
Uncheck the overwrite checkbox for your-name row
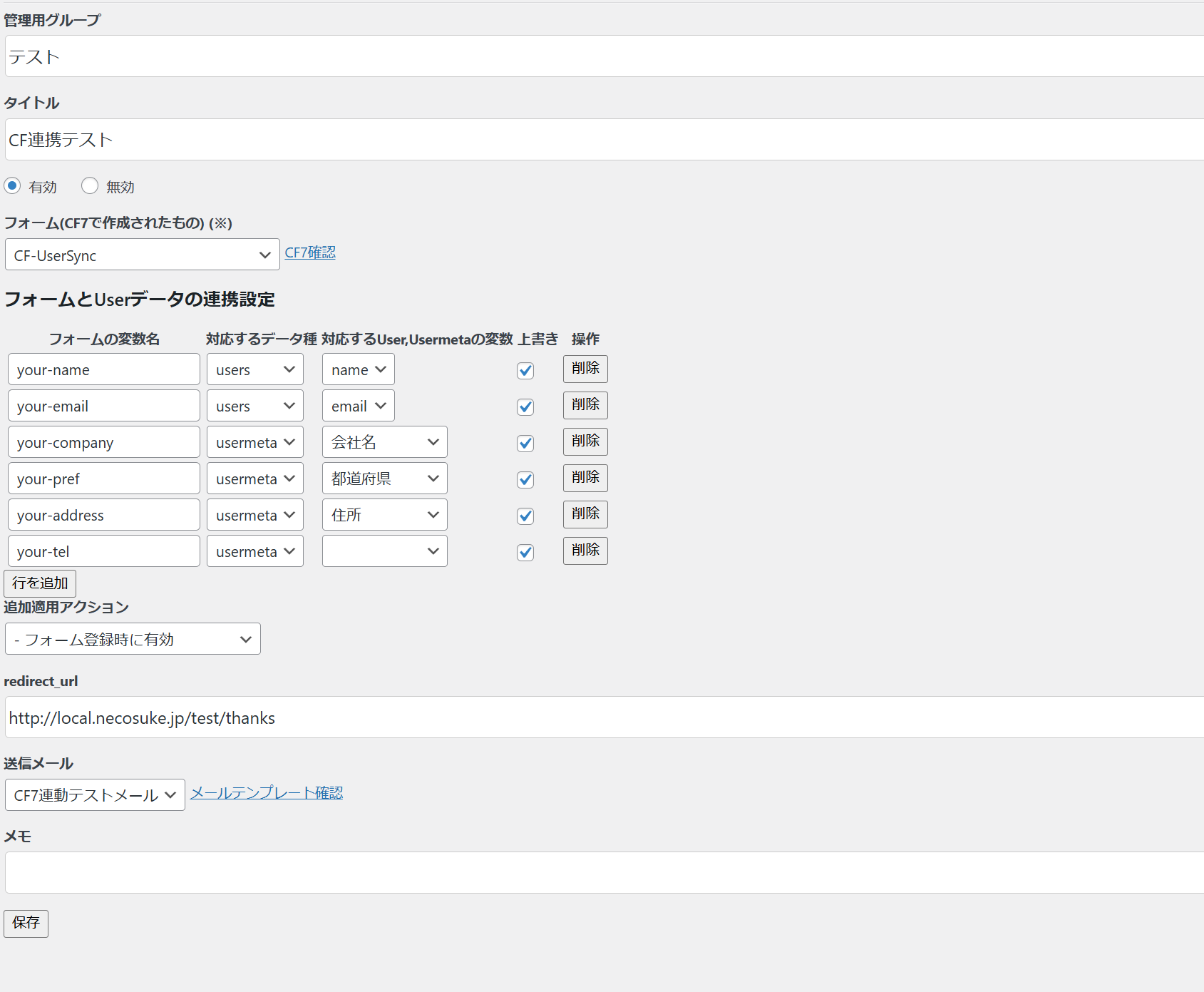(x=525, y=370)
